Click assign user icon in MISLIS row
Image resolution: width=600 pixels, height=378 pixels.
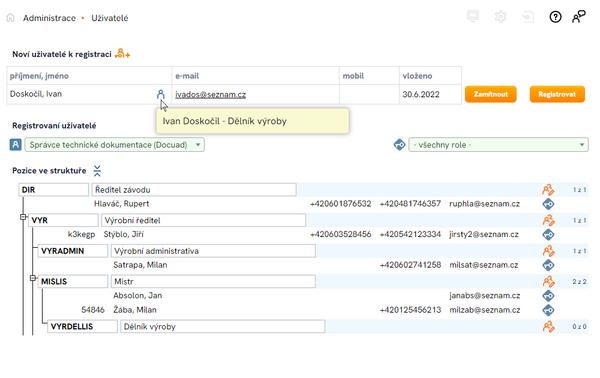[x=548, y=282]
